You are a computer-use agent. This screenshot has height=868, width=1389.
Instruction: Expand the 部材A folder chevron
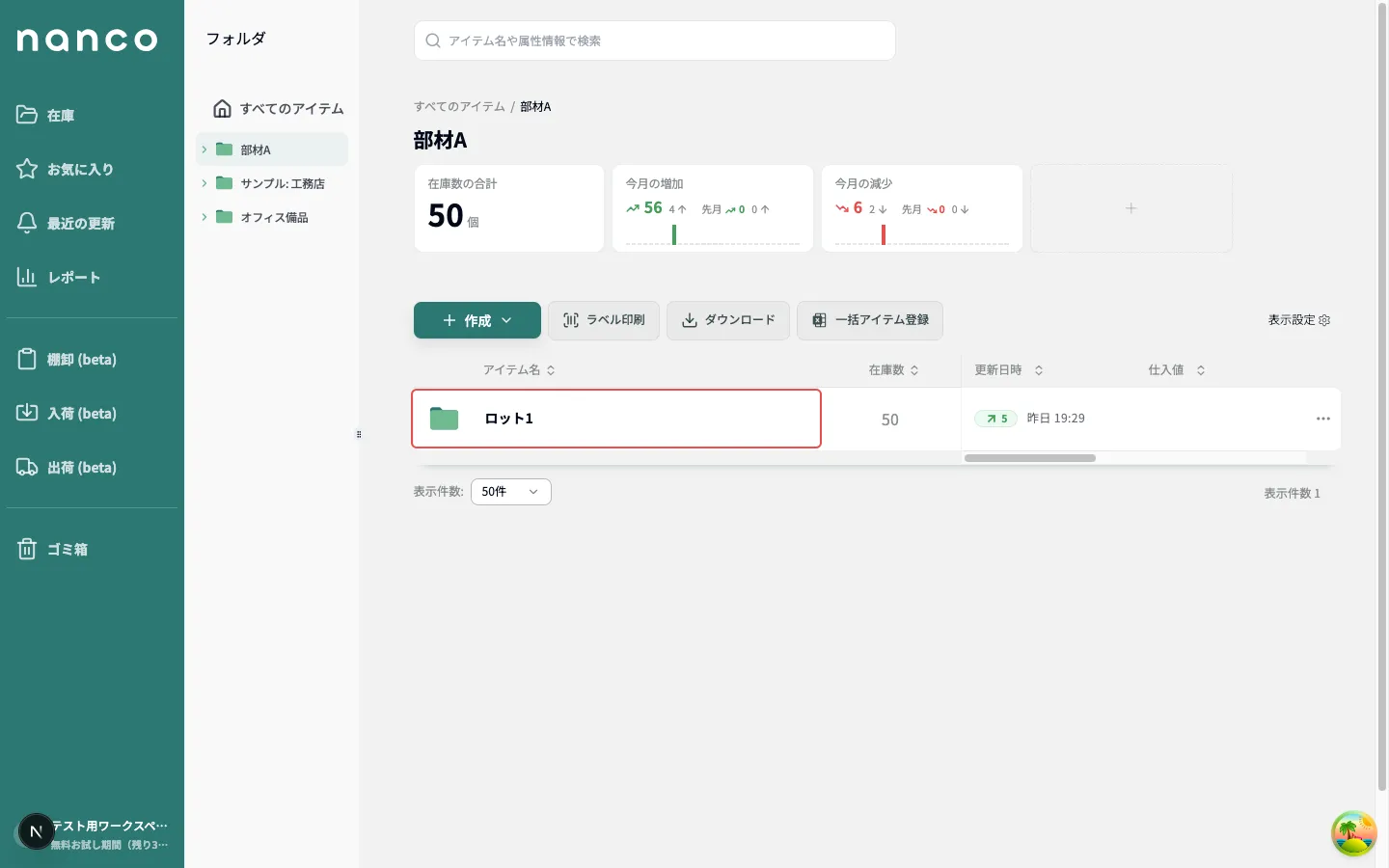click(204, 149)
